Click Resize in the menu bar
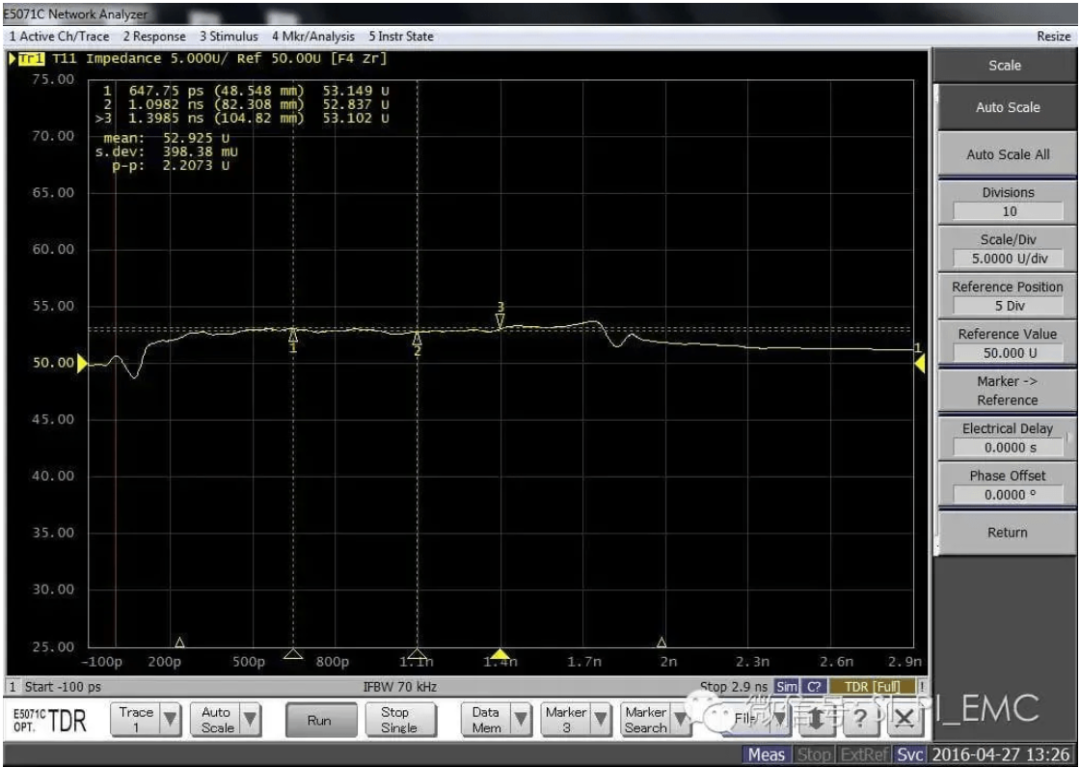This screenshot has width=1080, height=767. [1053, 36]
